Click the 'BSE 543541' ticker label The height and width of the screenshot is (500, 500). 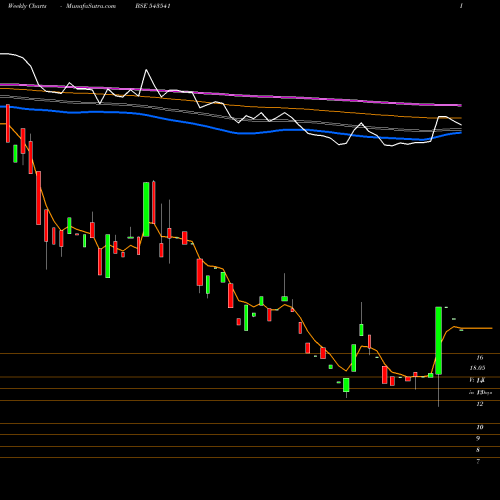point(153,6)
